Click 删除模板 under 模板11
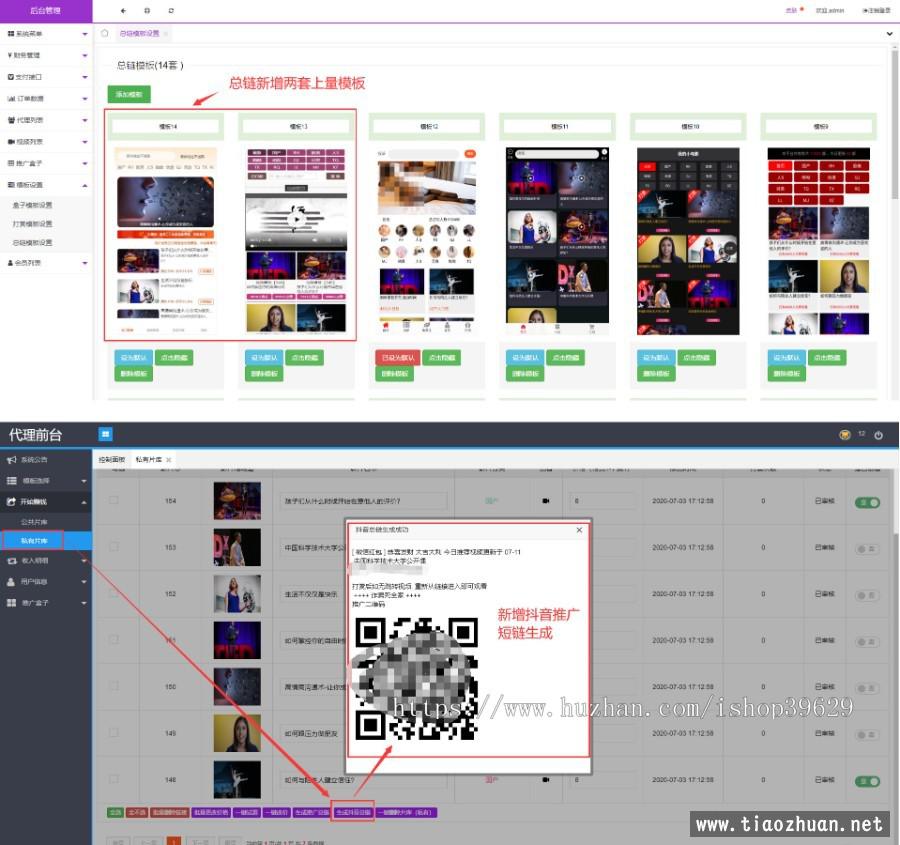The width and height of the screenshot is (900, 845). pyautogui.click(x=526, y=374)
